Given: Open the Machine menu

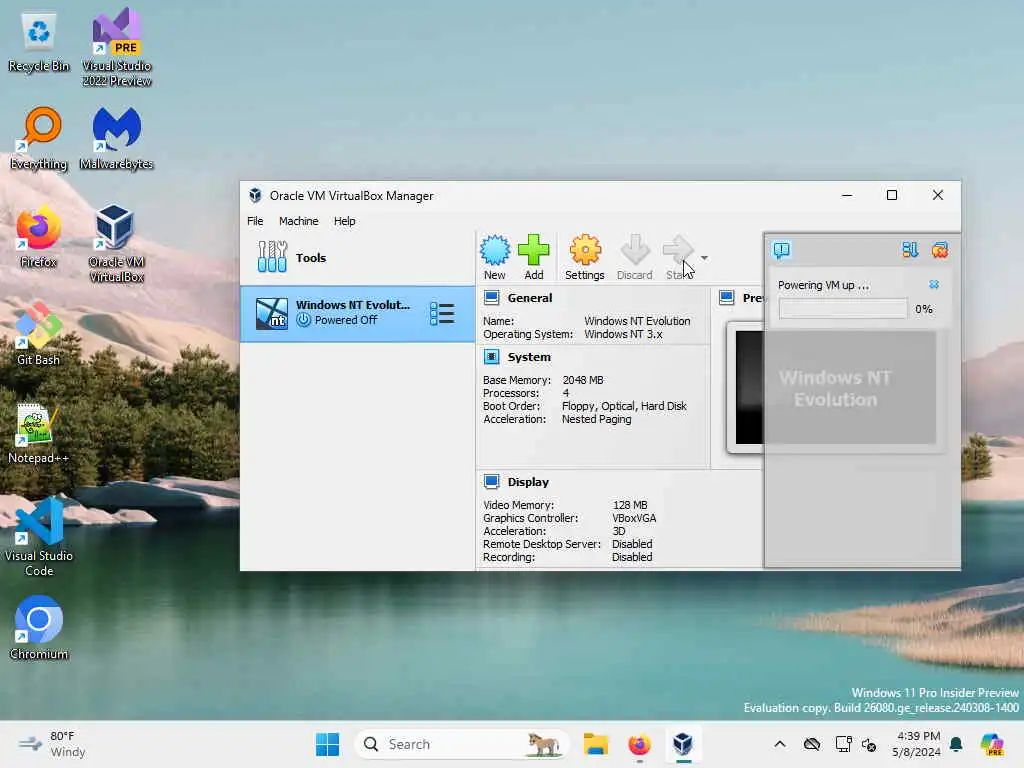Looking at the screenshot, I should 298,221.
